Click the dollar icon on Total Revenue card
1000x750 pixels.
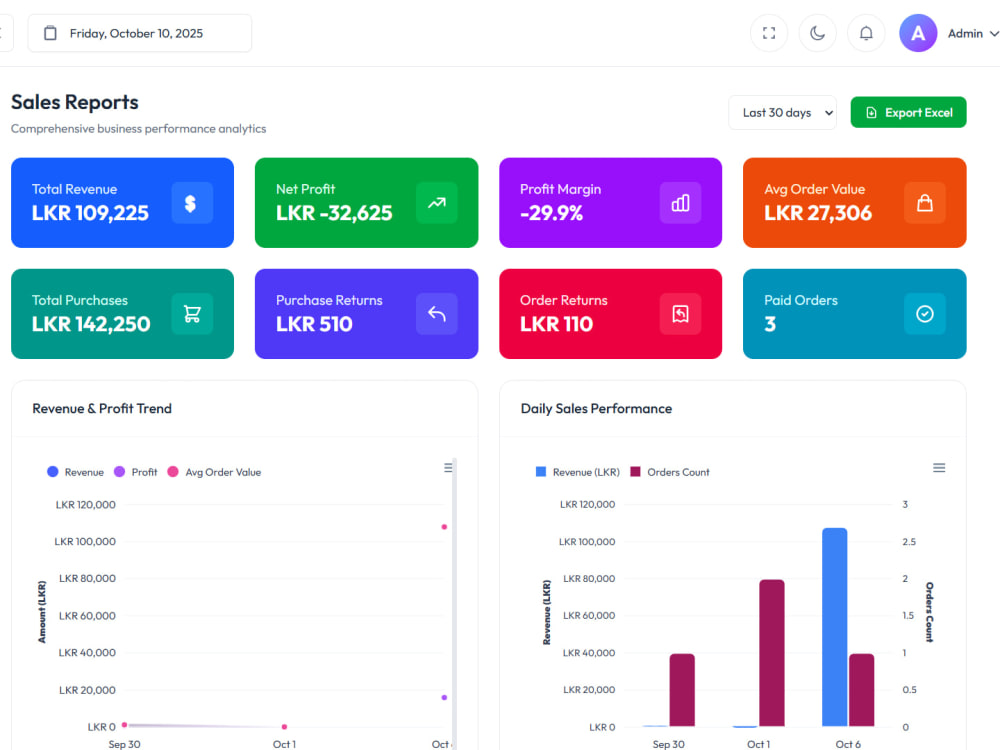[x=192, y=203]
